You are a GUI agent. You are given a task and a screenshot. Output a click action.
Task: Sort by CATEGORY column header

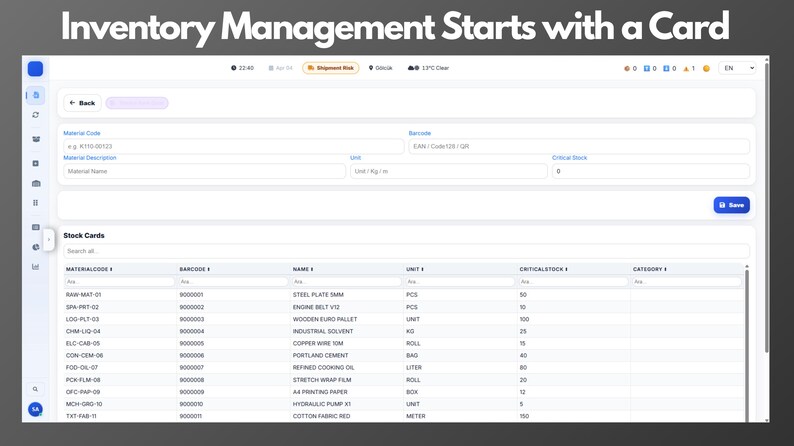click(650, 269)
